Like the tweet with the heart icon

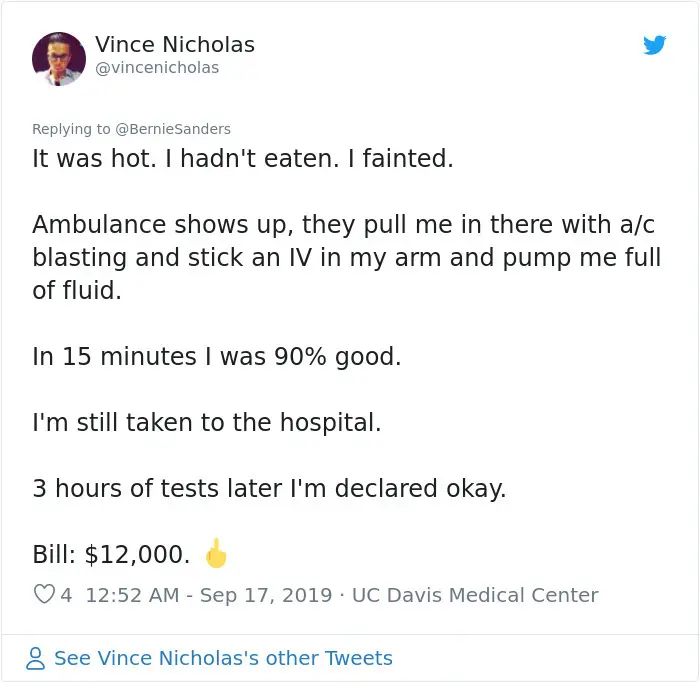pyautogui.click(x=44, y=595)
